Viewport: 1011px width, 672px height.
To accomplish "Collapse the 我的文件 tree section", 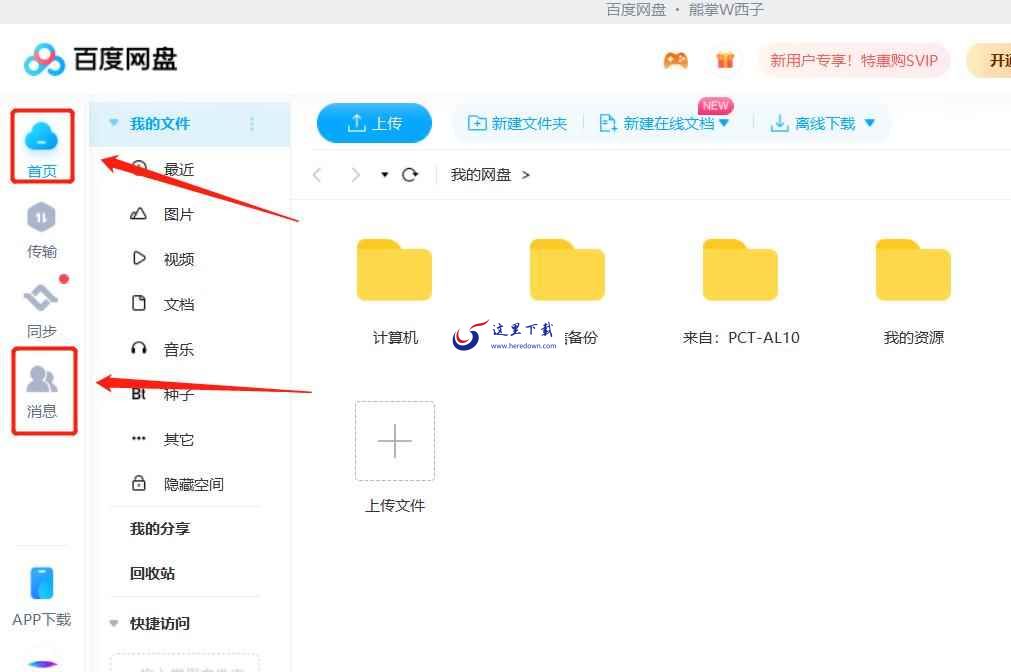I will click(113, 123).
